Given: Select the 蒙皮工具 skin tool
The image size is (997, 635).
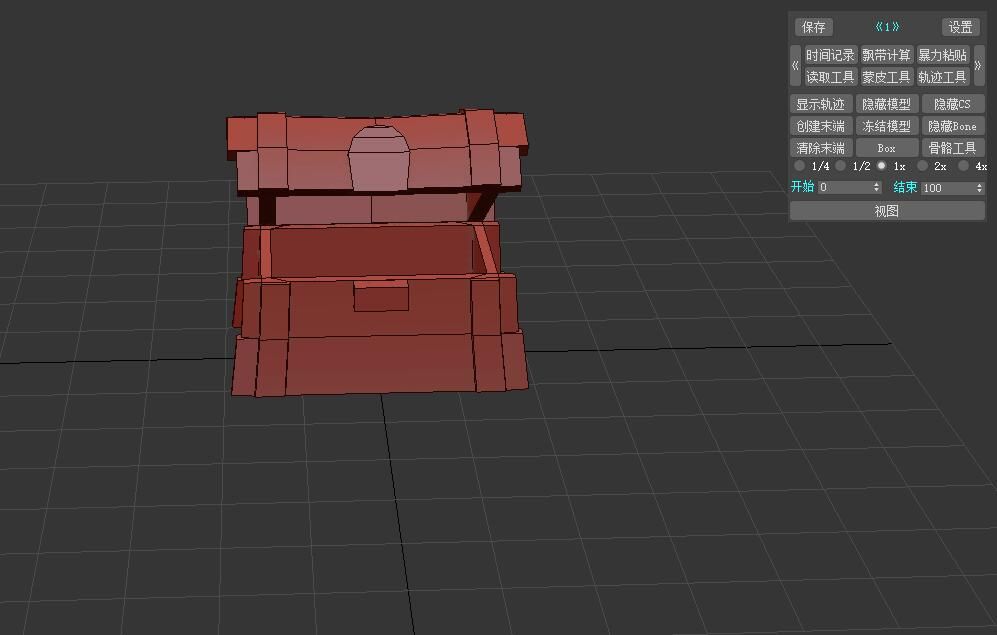Looking at the screenshot, I should (x=886, y=77).
